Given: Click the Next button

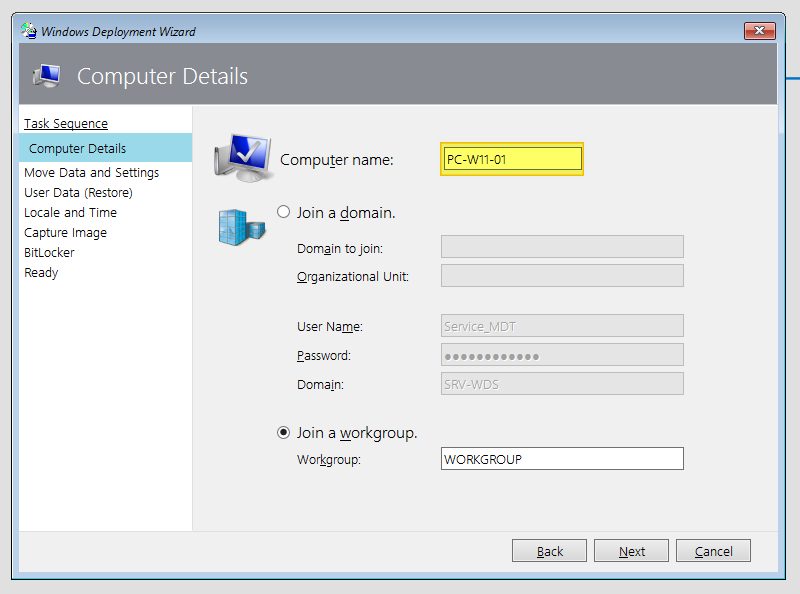Looking at the screenshot, I should (x=631, y=550).
